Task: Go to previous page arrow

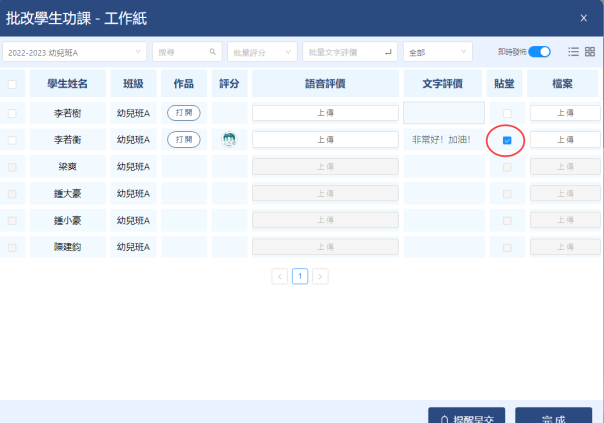Action: tap(279, 276)
